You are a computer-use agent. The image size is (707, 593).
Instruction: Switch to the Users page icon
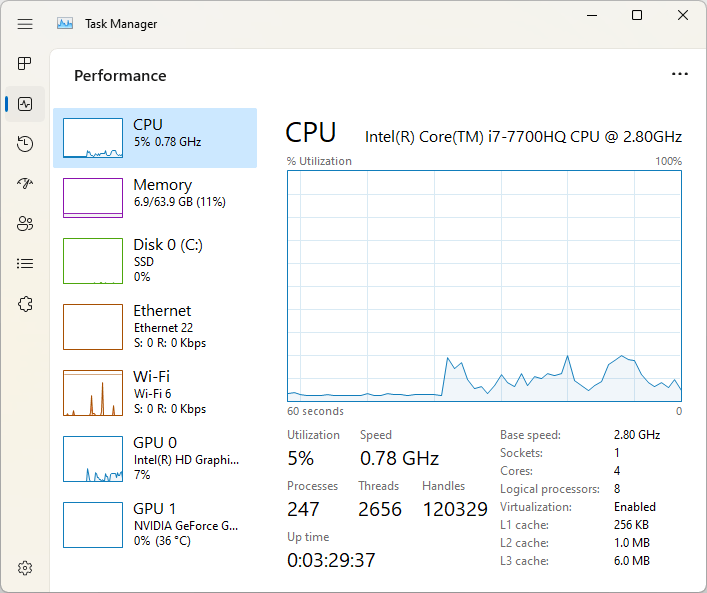click(25, 224)
